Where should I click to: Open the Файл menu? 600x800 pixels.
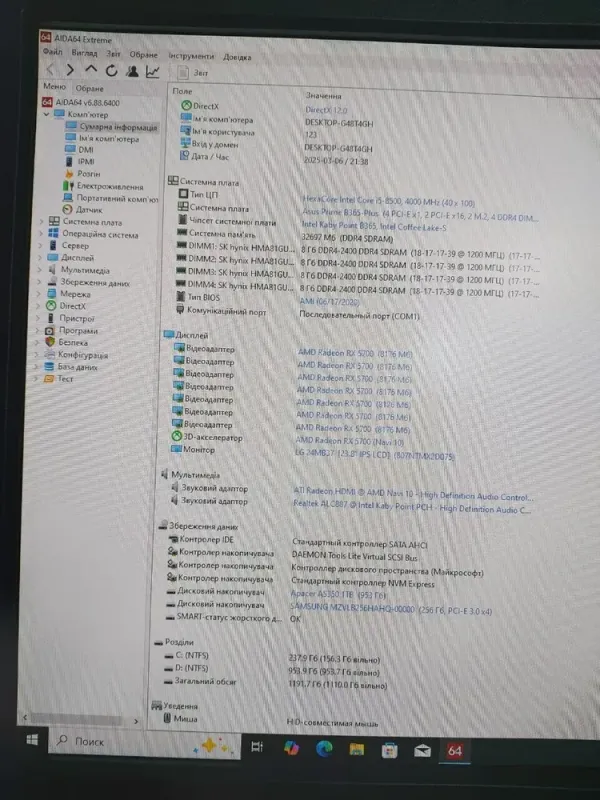coord(52,56)
